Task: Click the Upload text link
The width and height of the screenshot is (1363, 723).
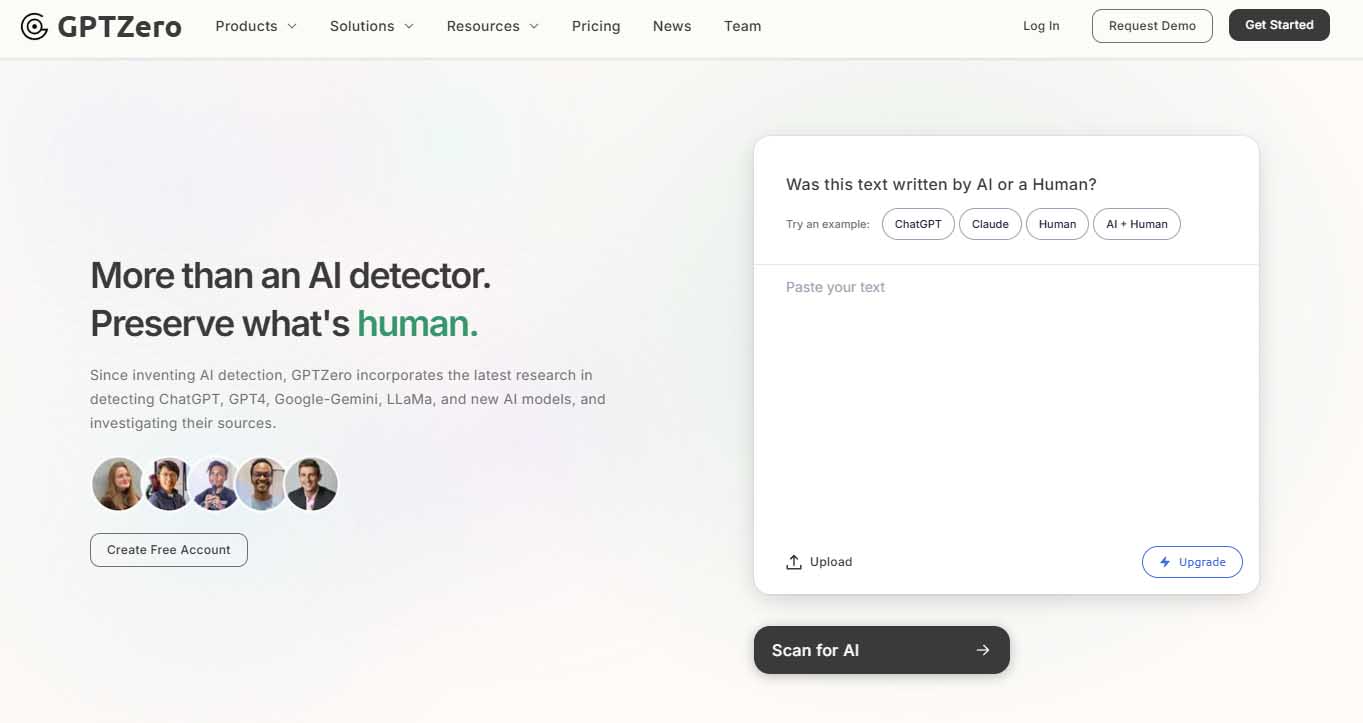Action: [x=831, y=562]
